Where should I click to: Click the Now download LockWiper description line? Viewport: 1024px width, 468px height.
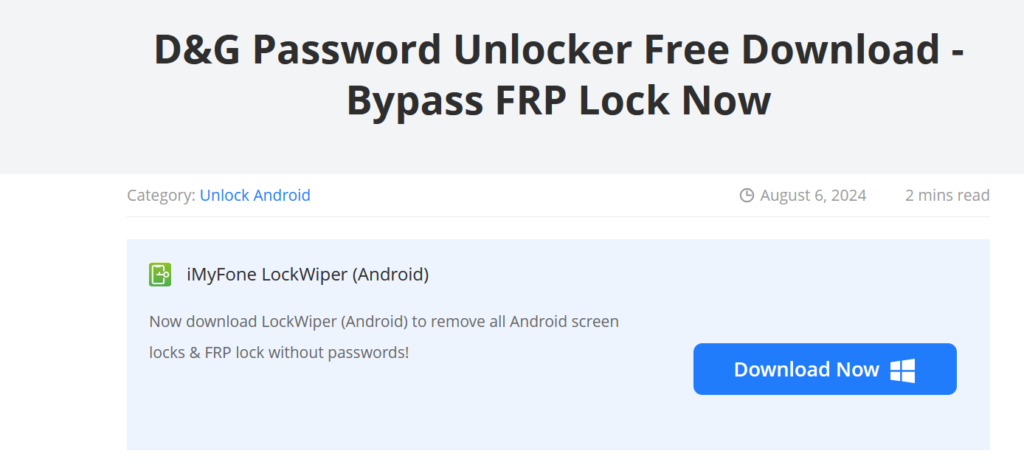point(384,322)
